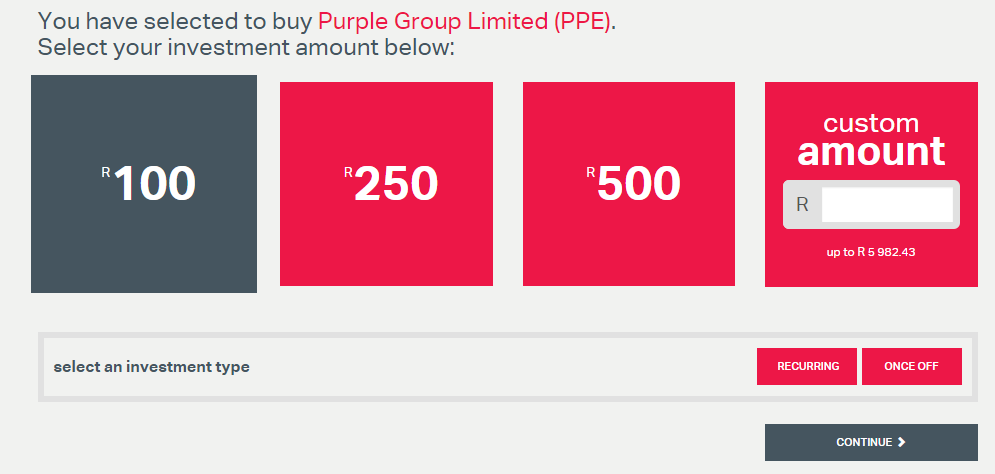Click the chevron arrow on Continue
The height and width of the screenshot is (474, 995).
point(902,442)
